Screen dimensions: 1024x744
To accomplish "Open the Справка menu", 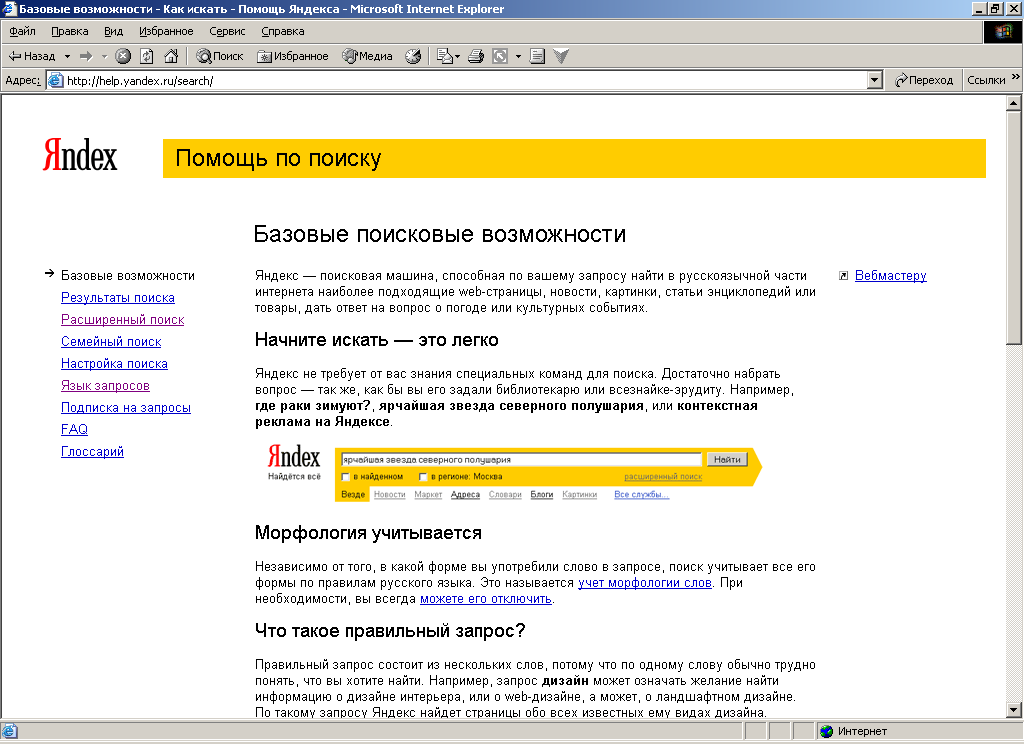I will point(283,31).
